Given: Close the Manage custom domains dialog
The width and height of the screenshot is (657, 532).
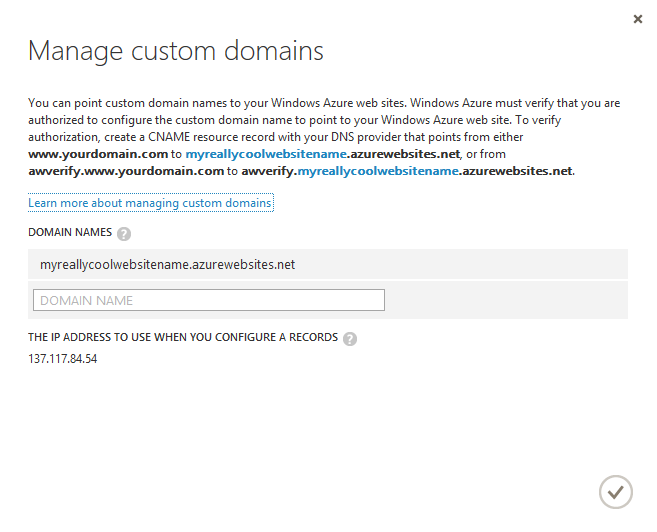Looking at the screenshot, I should tap(637, 19).
